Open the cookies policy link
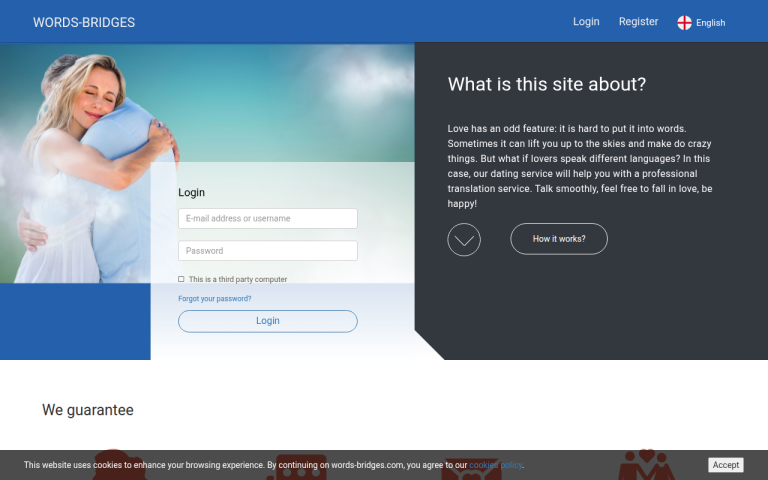This screenshot has height=480, width=768. point(496,465)
